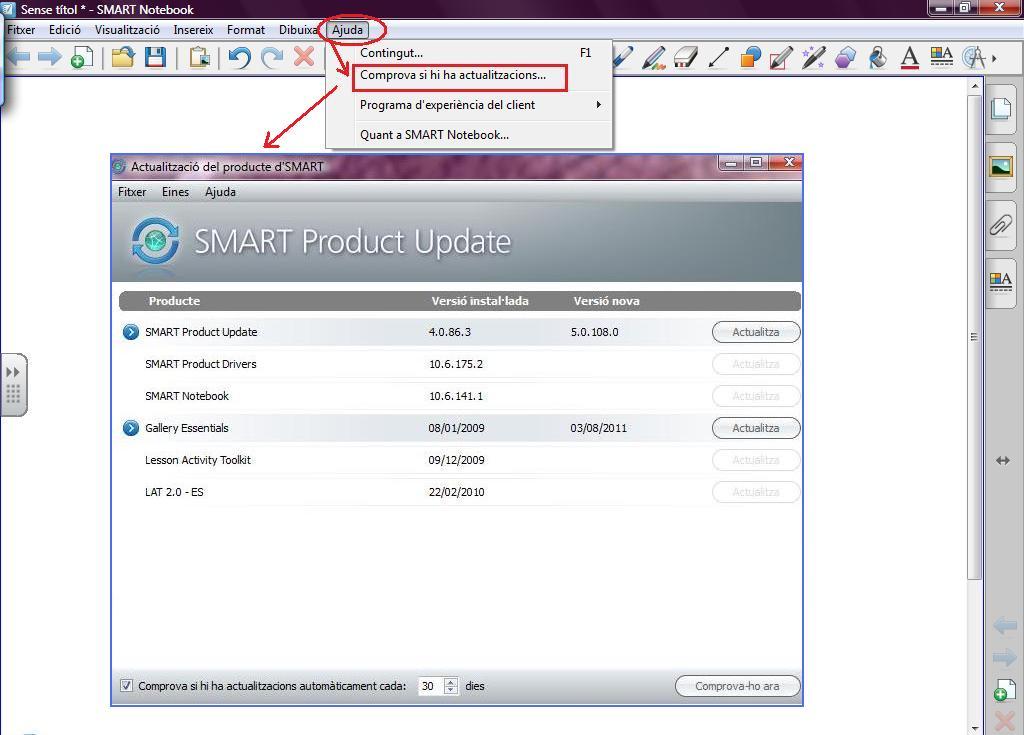1024x735 pixels.
Task: Undo the last action
Action: point(240,57)
